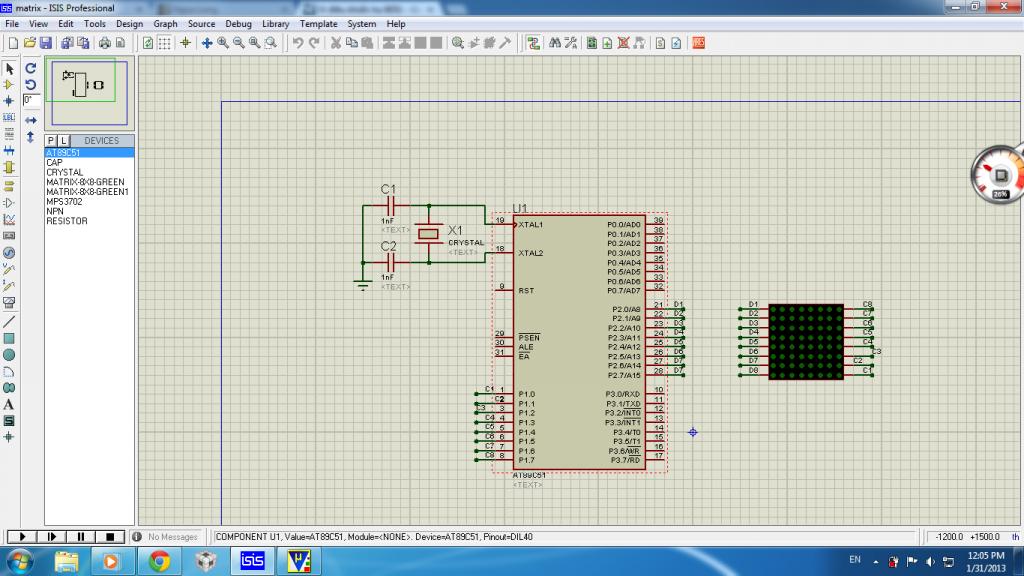Pause the running simulation
Viewport: 1024px width, 576px height.
pos(81,537)
